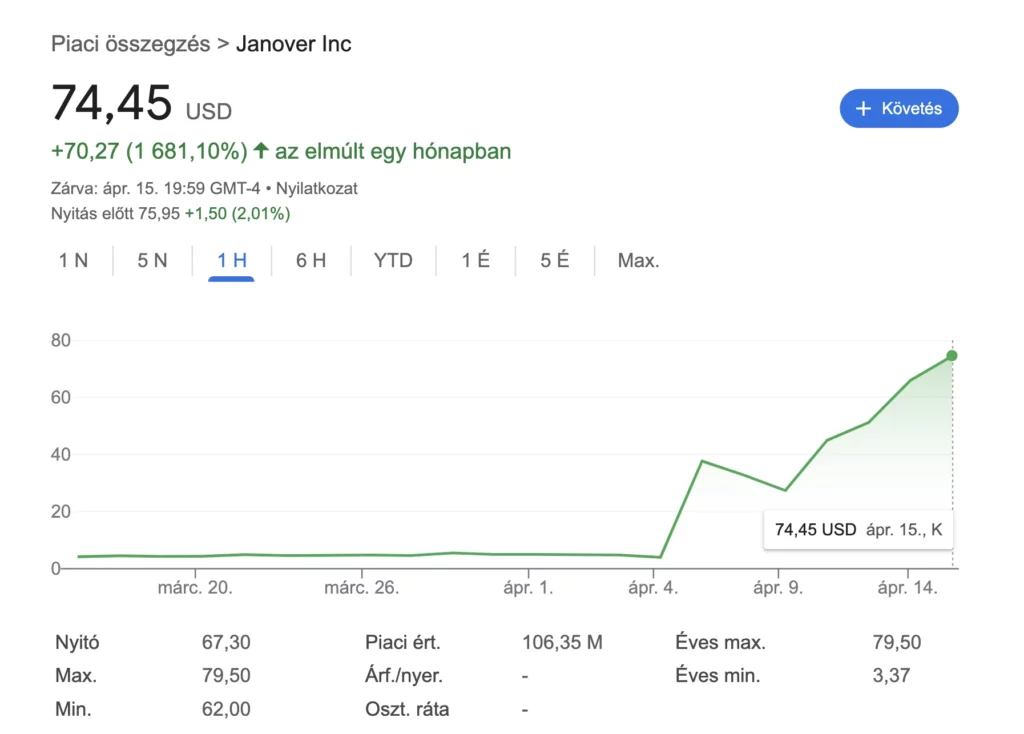The image size is (1024, 734).
Task: Click the márc. 20. axis date label
Action: point(195,588)
